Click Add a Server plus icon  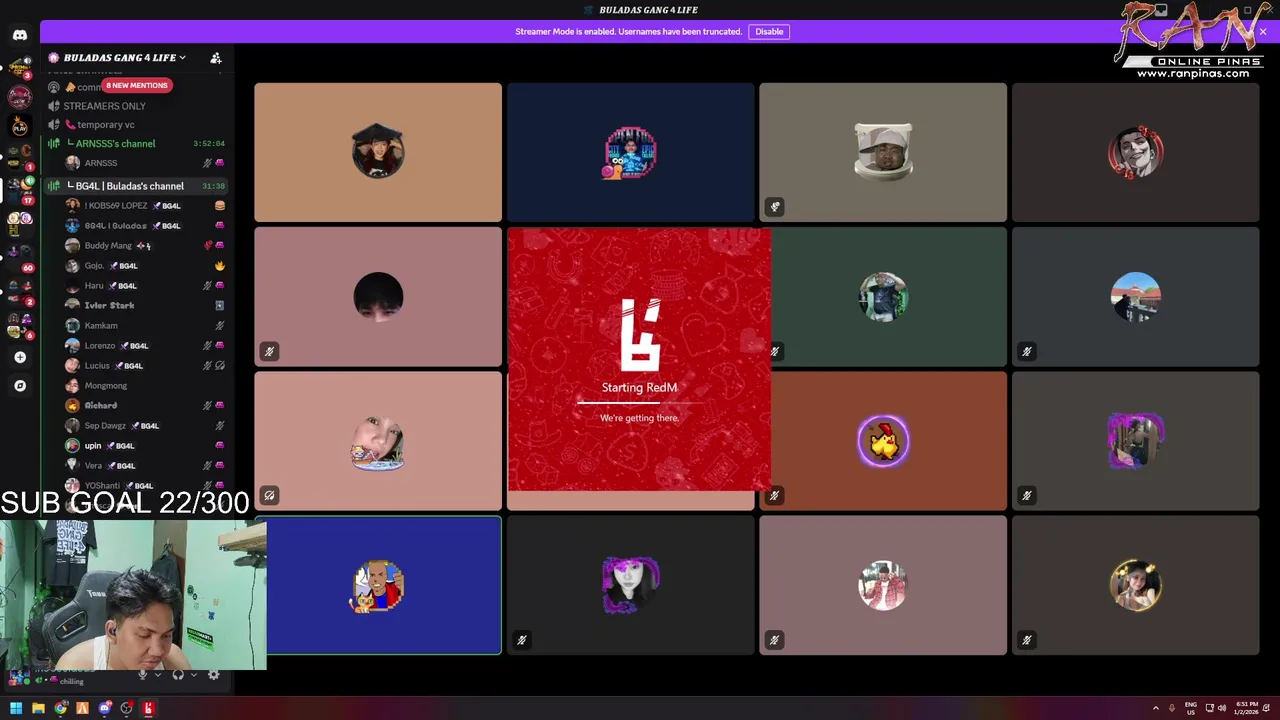coord(20,357)
